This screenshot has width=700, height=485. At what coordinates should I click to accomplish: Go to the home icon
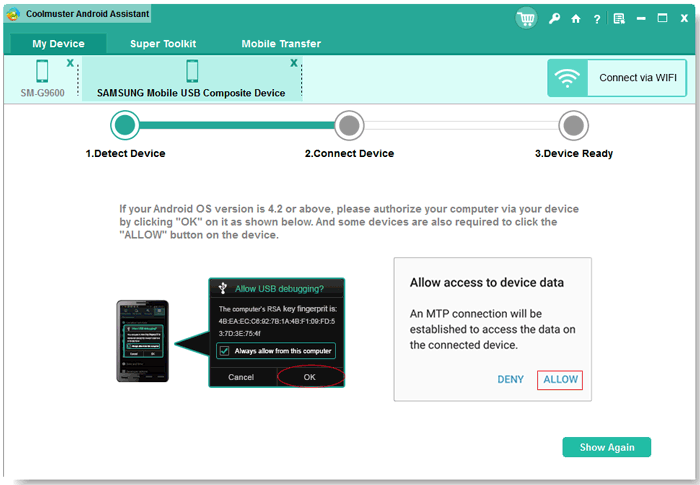[576, 19]
